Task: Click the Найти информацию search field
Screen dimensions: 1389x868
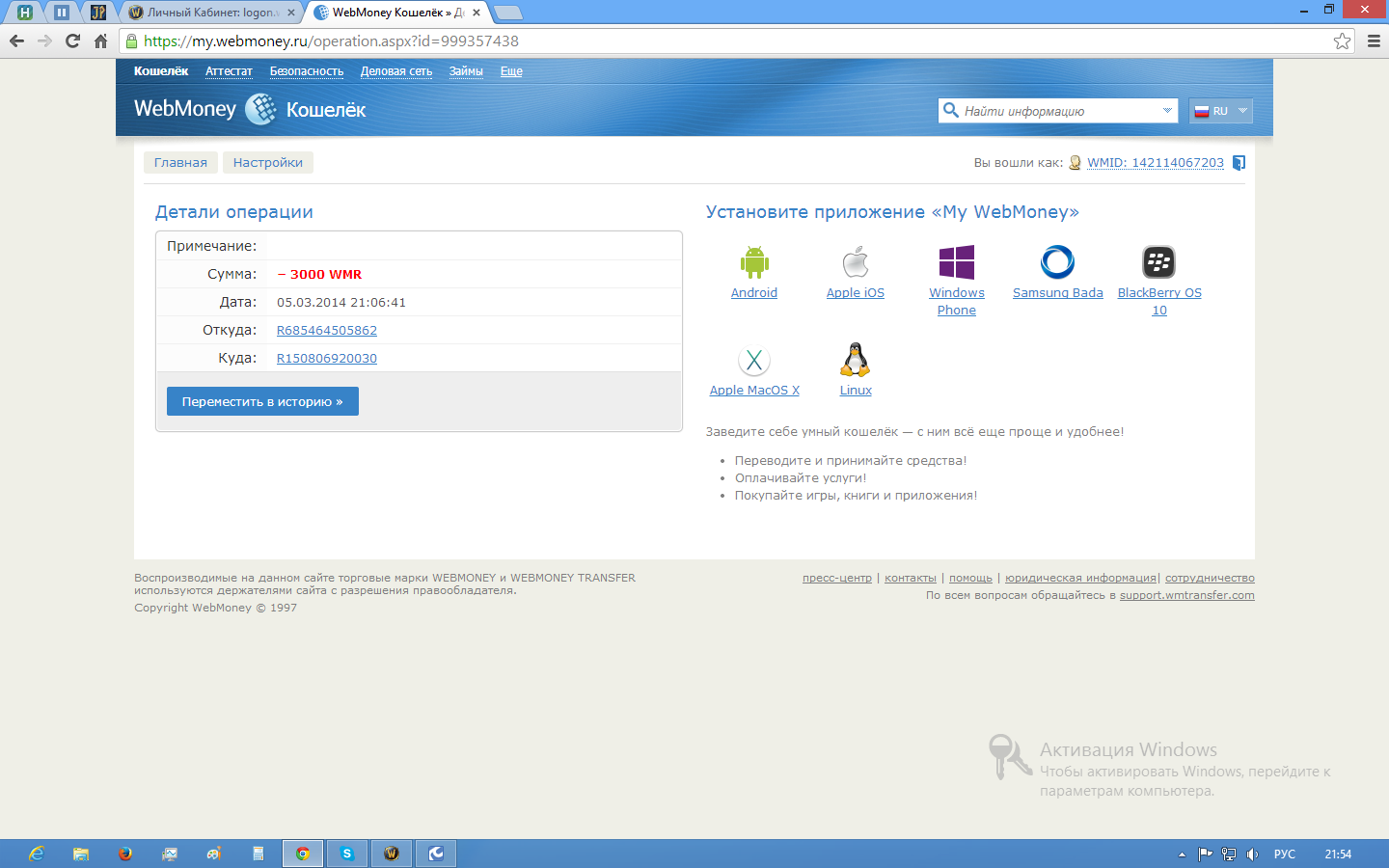Action: point(1059,111)
